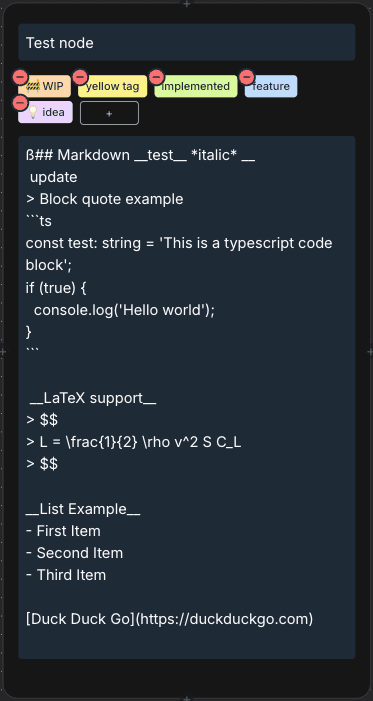Screen dimensions: 373x701
Task: Select the yellow tag label
Action: click(112, 86)
